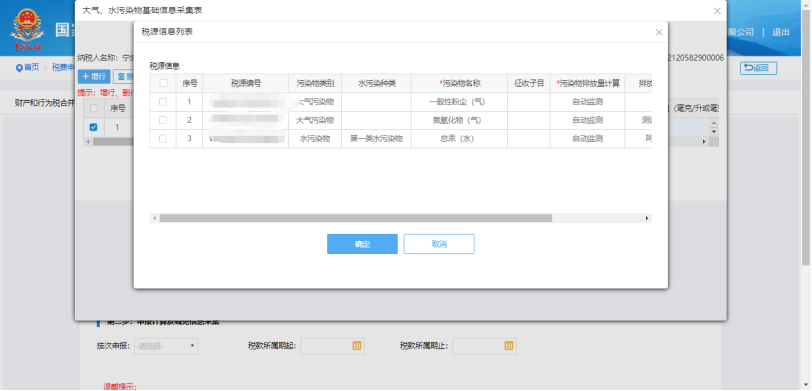Close the 大气、水污染物基础信息采集表 window
Image resolution: width=812 pixels, height=391 pixels.
[x=717, y=11]
